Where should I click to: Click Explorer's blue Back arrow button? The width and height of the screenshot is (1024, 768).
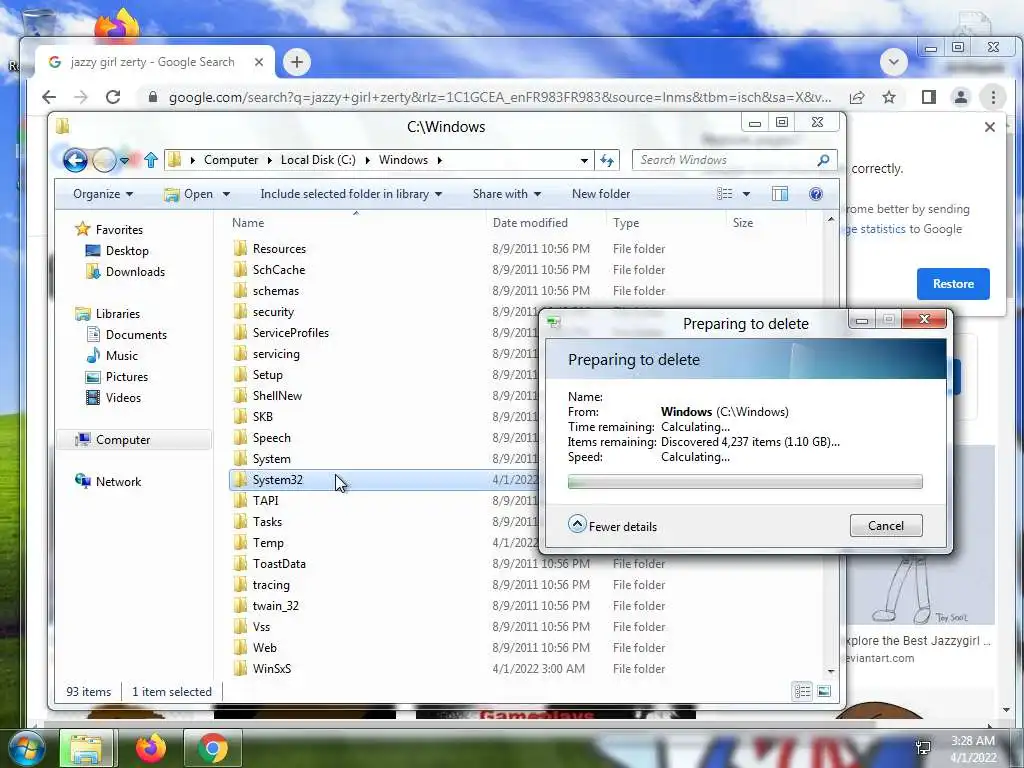pyautogui.click(x=75, y=160)
